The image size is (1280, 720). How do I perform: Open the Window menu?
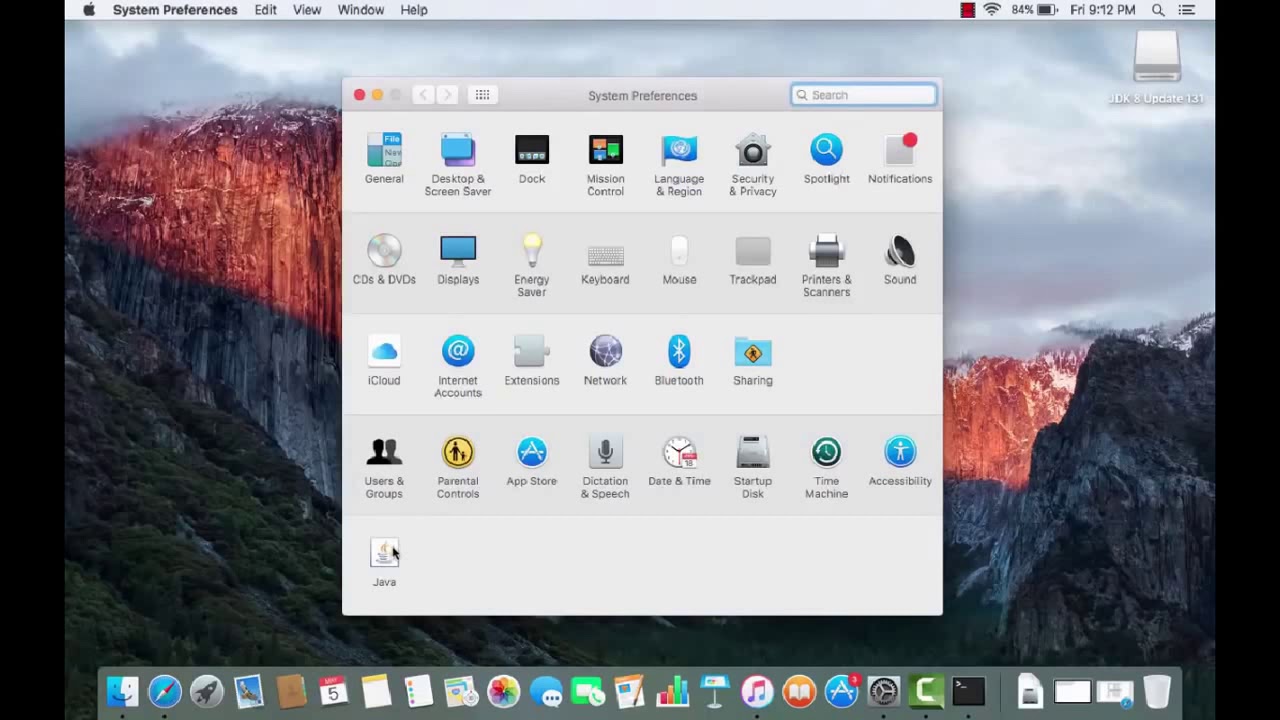[361, 10]
